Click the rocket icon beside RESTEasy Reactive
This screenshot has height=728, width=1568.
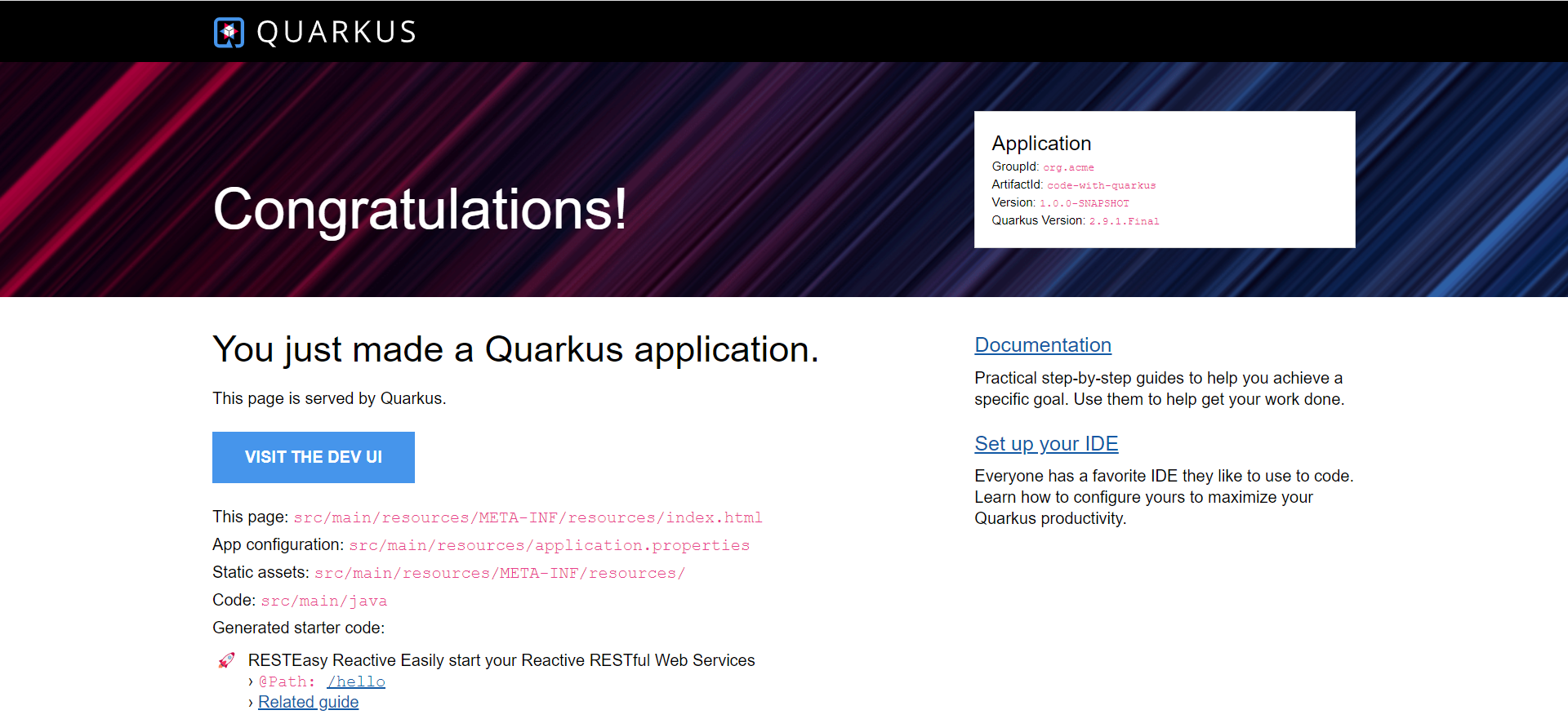pyautogui.click(x=226, y=660)
